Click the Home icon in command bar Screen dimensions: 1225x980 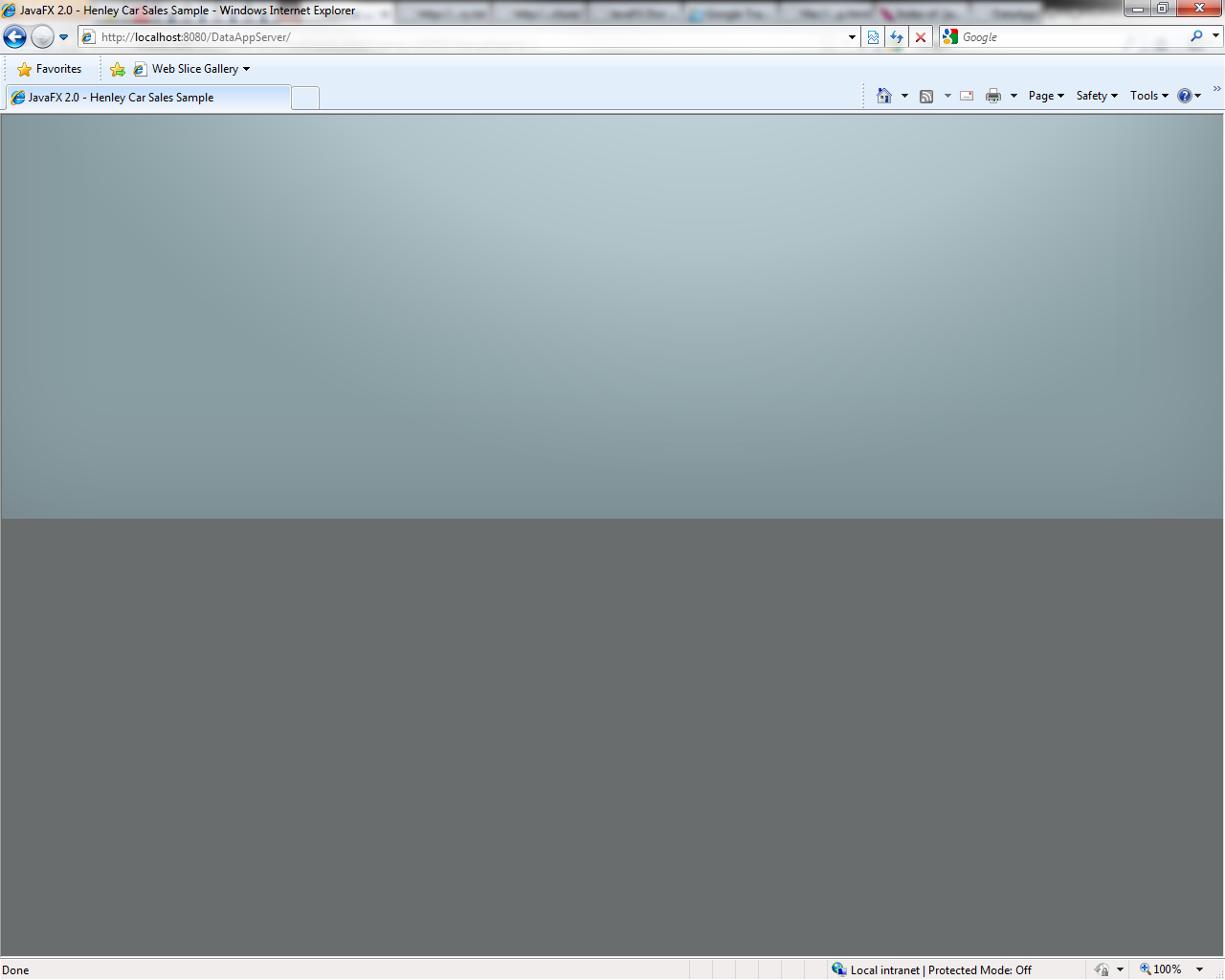coord(884,96)
